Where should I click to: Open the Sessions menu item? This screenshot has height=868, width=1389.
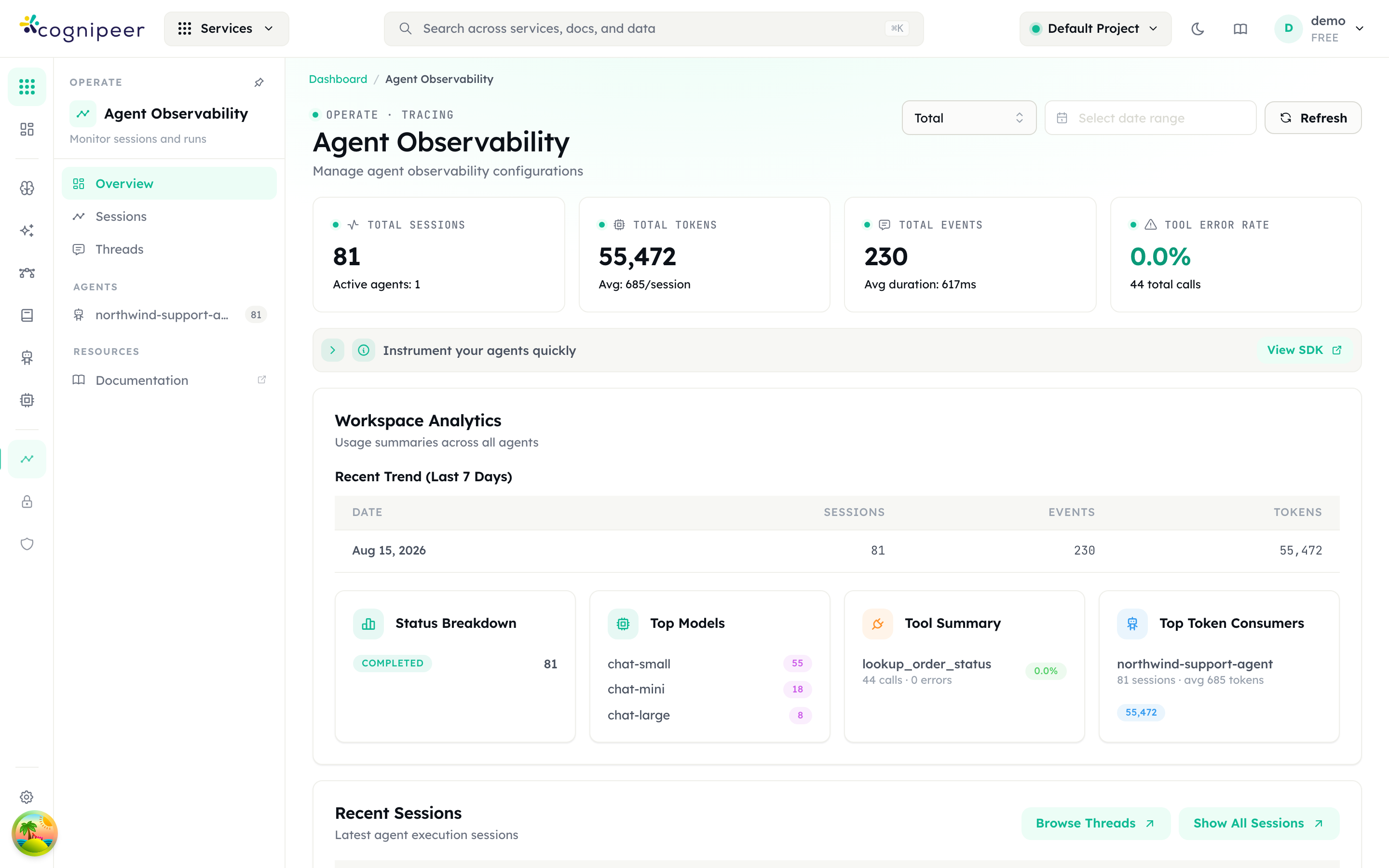169,217
